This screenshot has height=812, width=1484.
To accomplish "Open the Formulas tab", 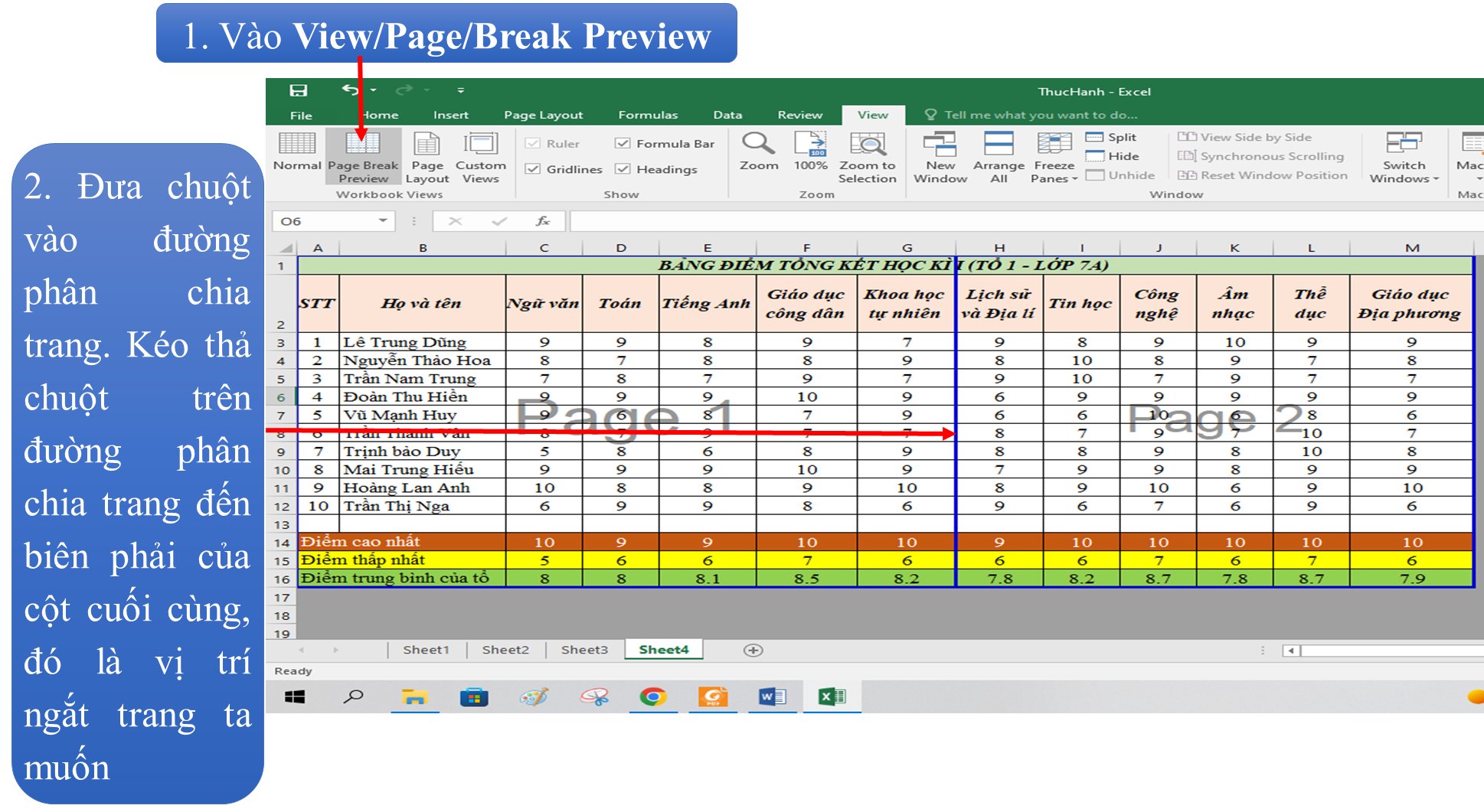I will 648,116.
